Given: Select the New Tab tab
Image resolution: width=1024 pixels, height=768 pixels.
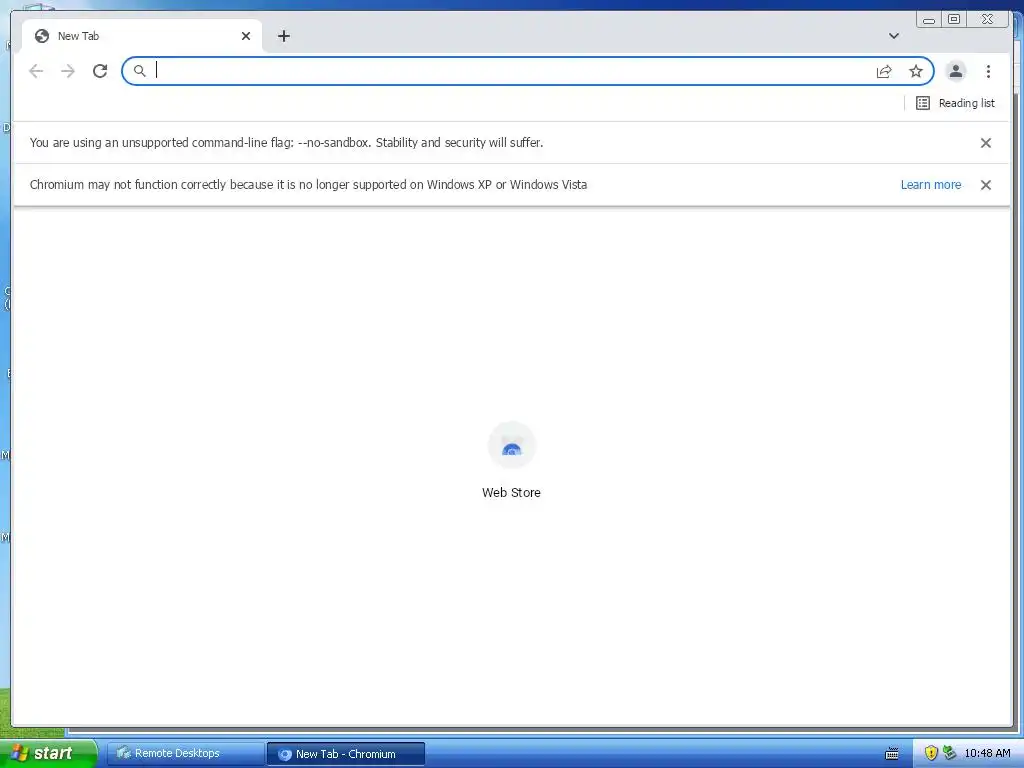Looking at the screenshot, I should tap(142, 36).
